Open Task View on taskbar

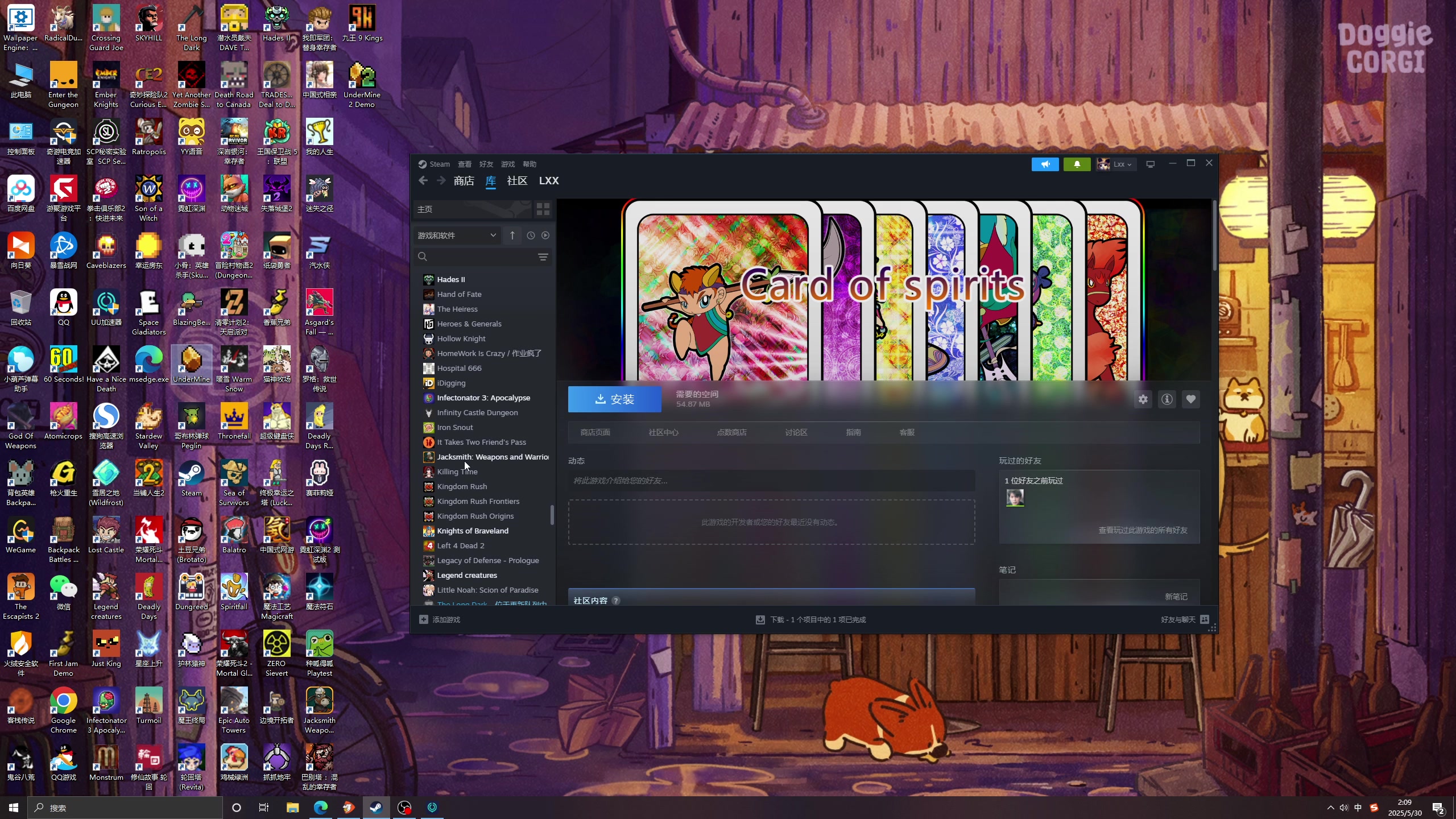click(264, 808)
